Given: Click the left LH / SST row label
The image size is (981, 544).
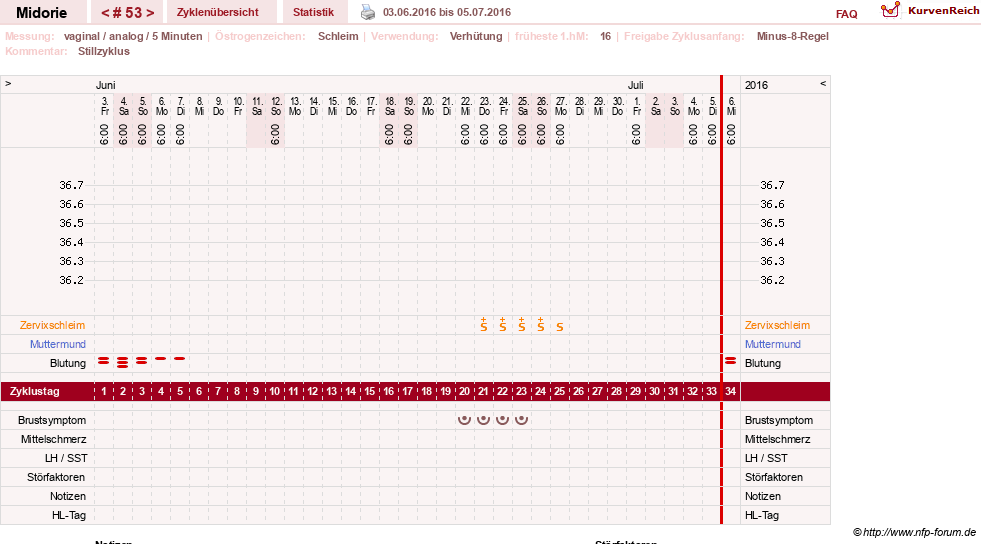Looking at the screenshot, I should tap(66, 458).
